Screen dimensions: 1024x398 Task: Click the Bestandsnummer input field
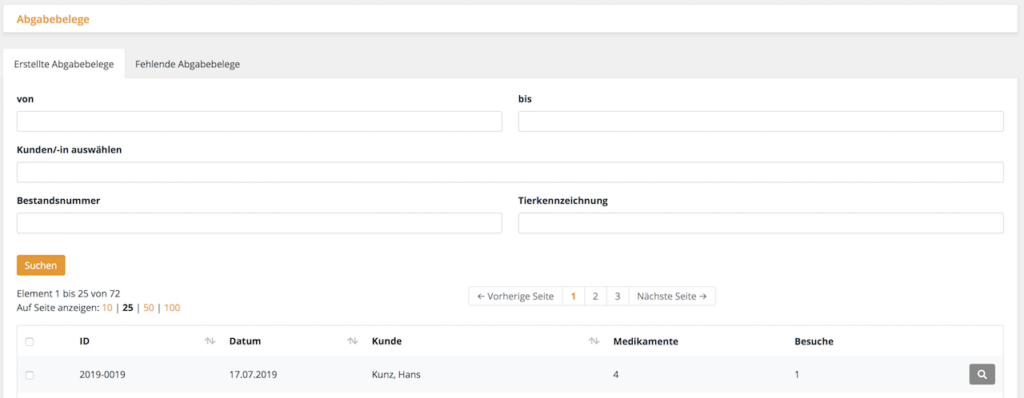click(x=259, y=224)
